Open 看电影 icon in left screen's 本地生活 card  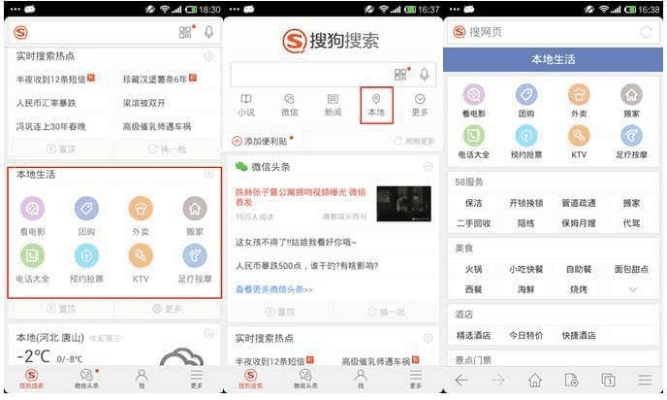click(x=33, y=209)
